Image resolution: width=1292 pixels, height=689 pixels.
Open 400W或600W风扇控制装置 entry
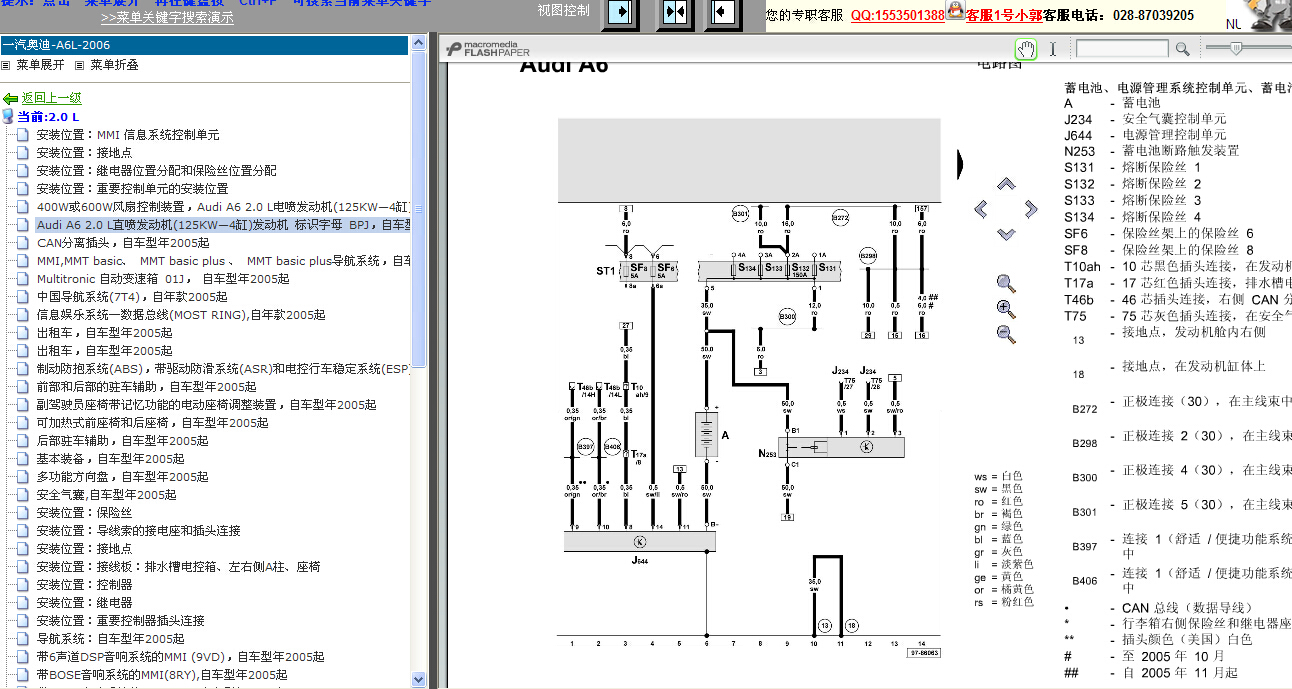[x=223, y=207]
